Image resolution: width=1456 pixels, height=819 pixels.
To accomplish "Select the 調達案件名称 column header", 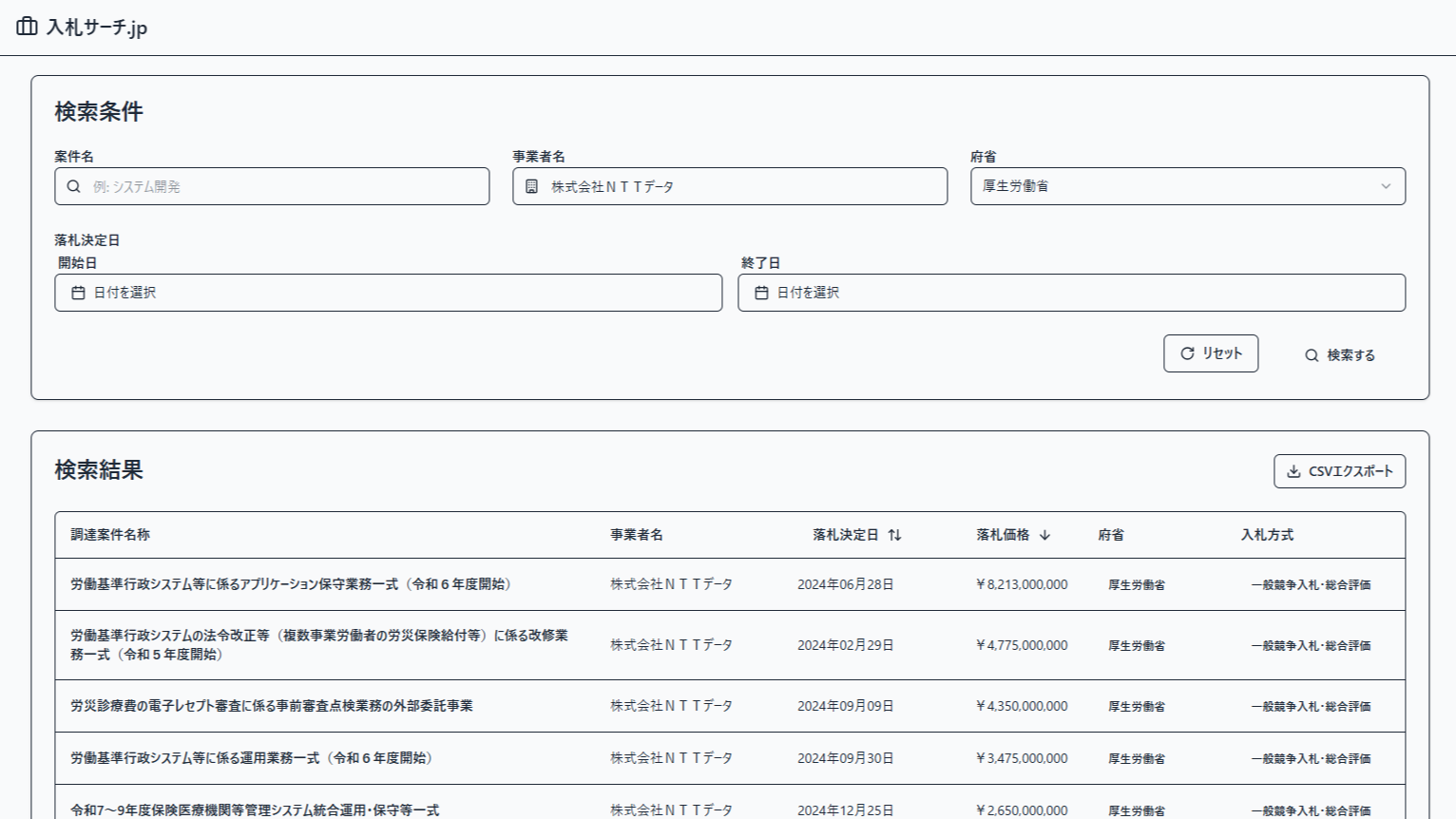I will click(x=111, y=535).
